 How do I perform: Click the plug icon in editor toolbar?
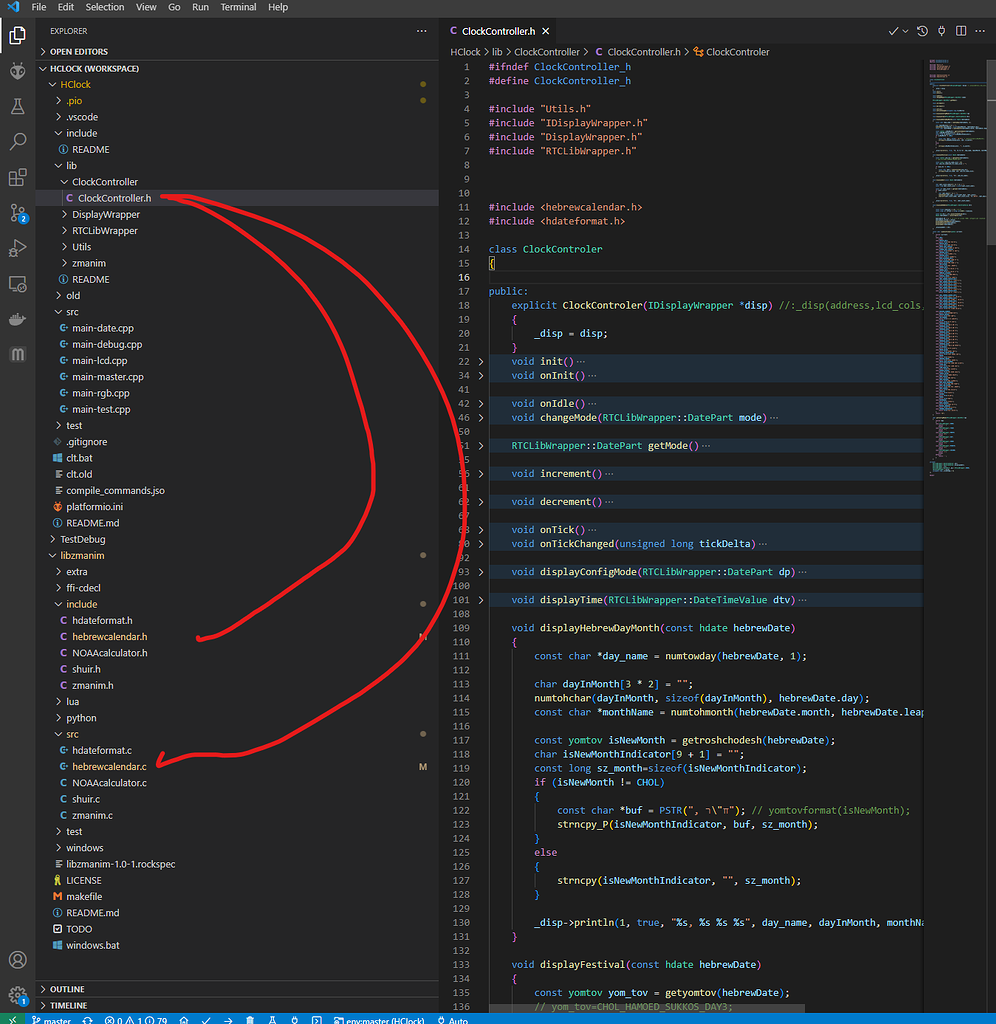point(941,31)
